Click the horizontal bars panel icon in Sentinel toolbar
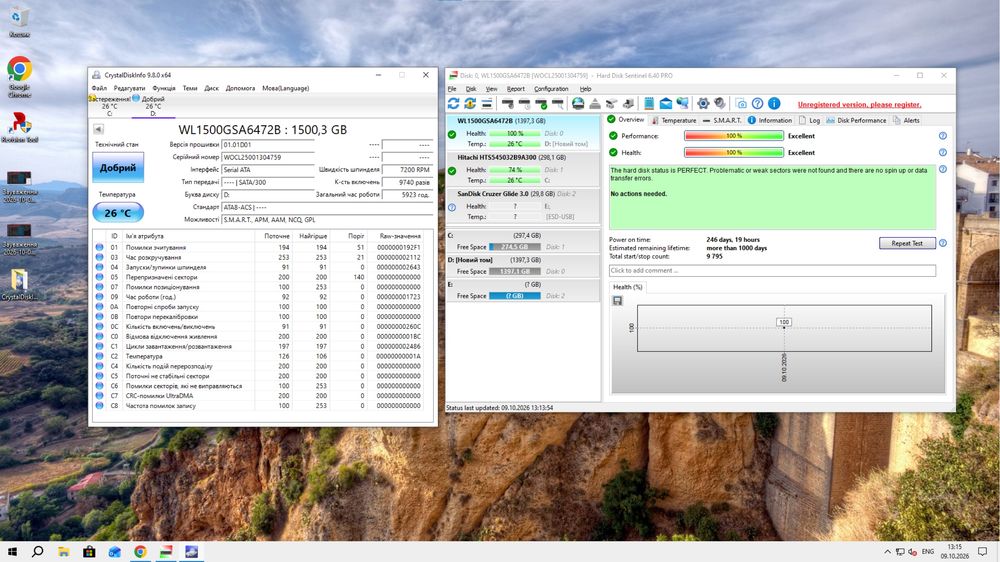 [487, 103]
